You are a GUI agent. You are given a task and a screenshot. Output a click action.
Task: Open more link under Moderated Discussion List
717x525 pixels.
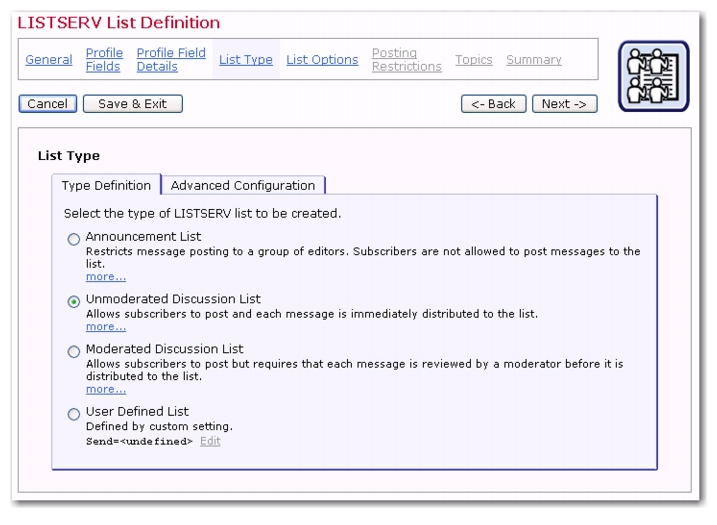click(x=106, y=389)
